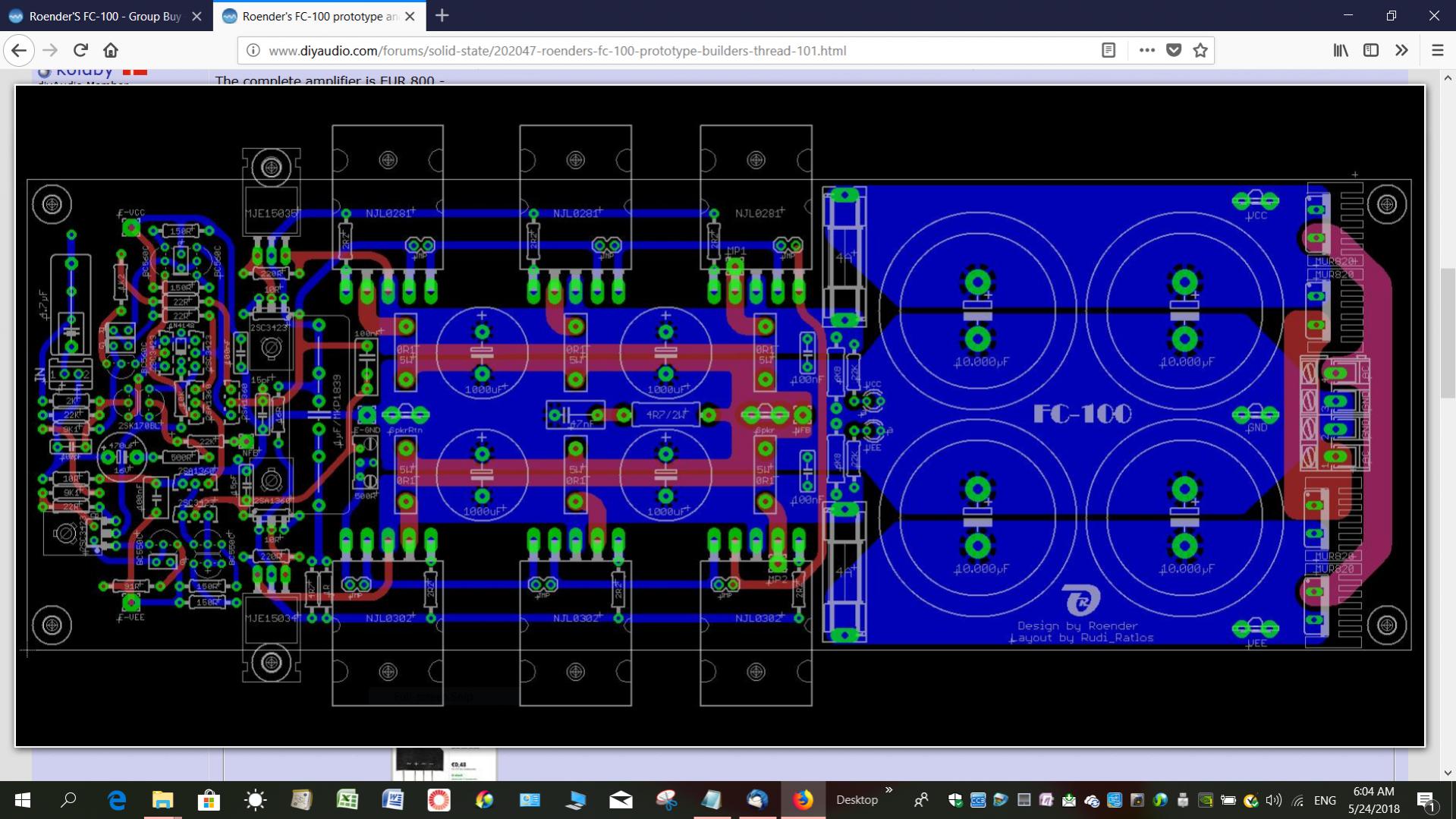Screen dimensions: 1456x819
Task: Click the browser forward arrow
Action: (x=50, y=51)
